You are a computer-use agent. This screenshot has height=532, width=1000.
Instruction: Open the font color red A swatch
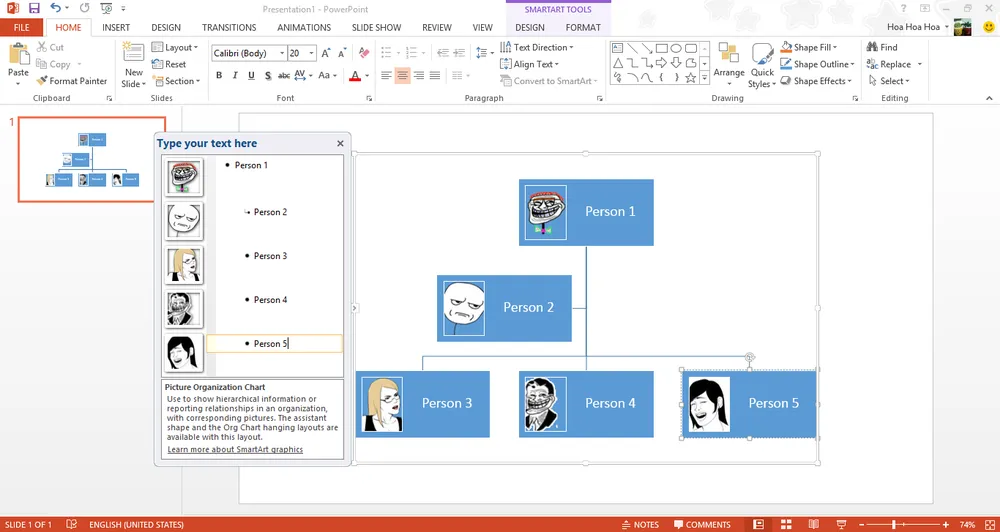[x=355, y=75]
